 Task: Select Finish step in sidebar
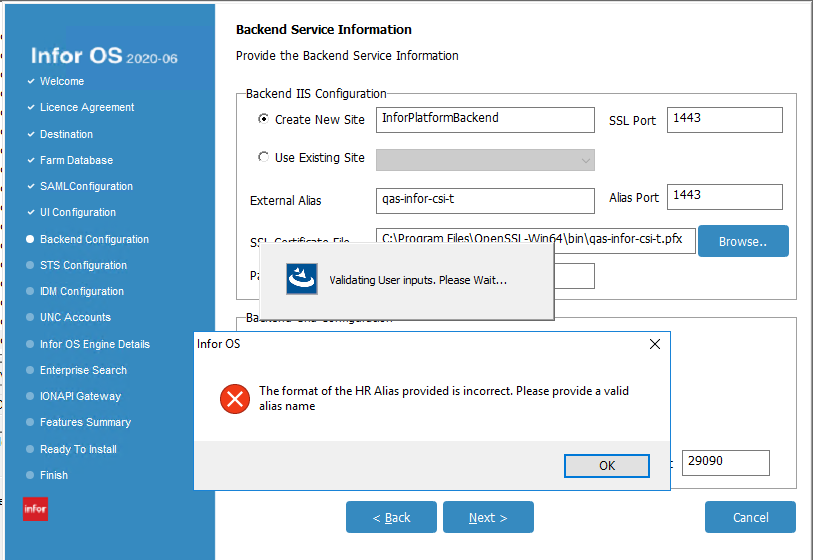(x=54, y=475)
